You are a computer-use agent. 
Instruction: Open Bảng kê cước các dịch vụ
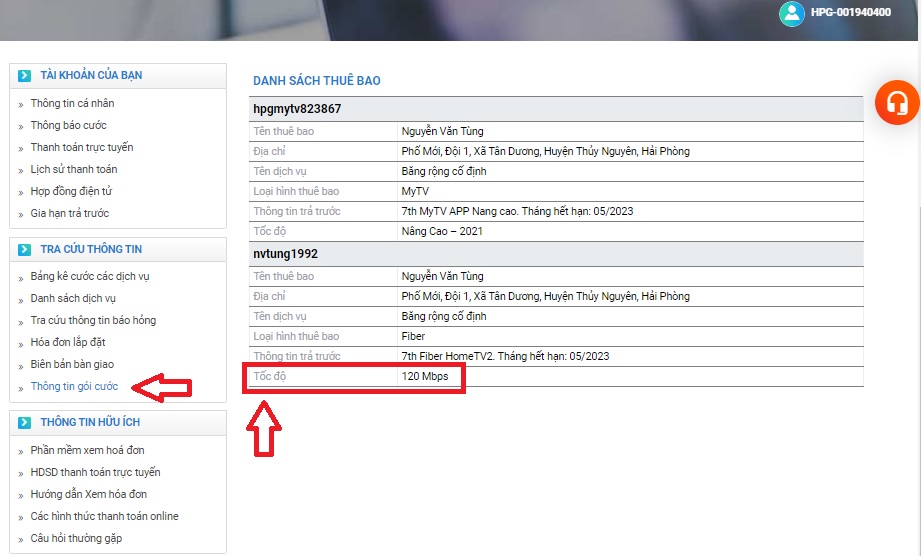point(90,276)
